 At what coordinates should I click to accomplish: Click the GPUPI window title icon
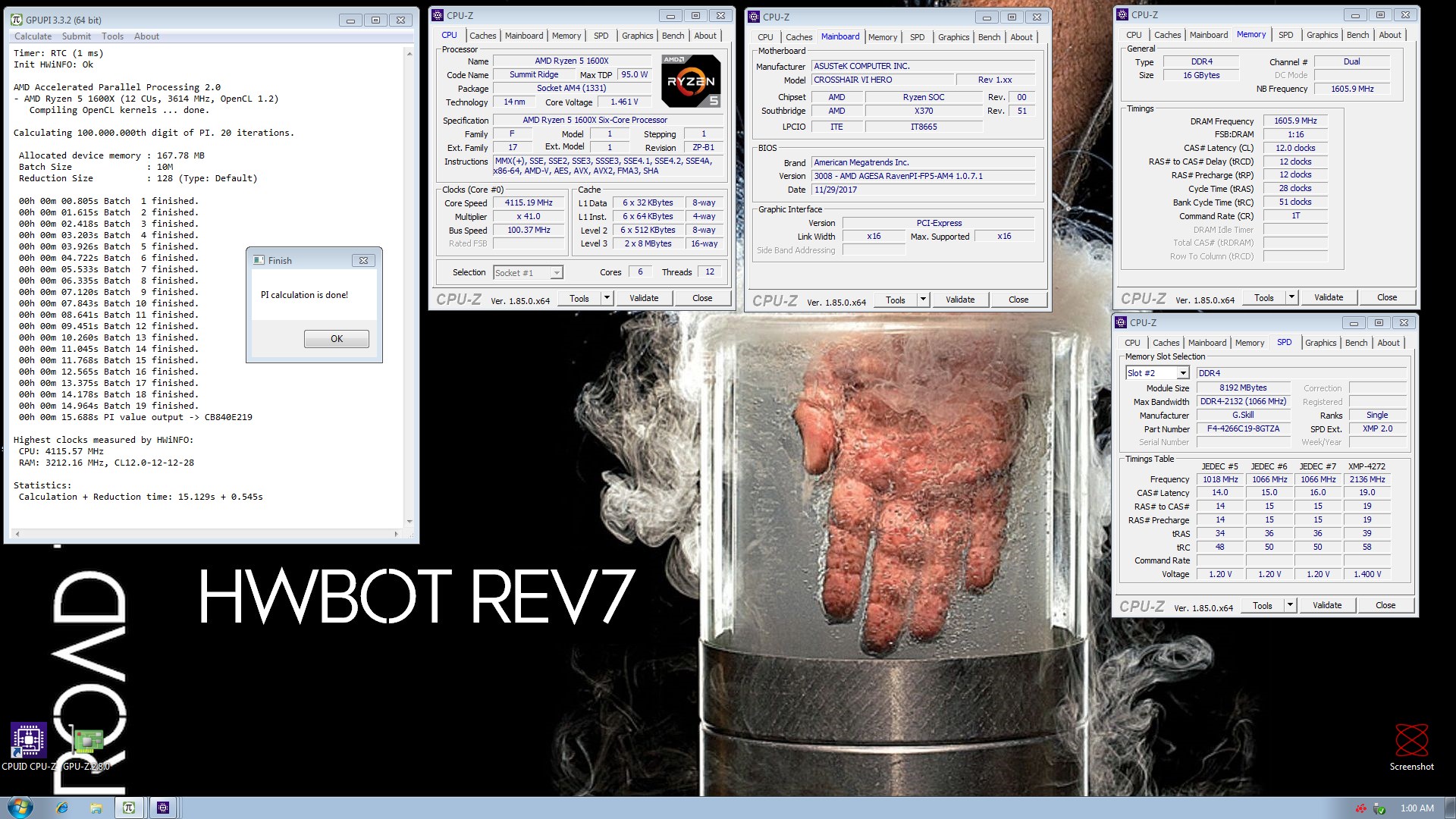[17, 20]
